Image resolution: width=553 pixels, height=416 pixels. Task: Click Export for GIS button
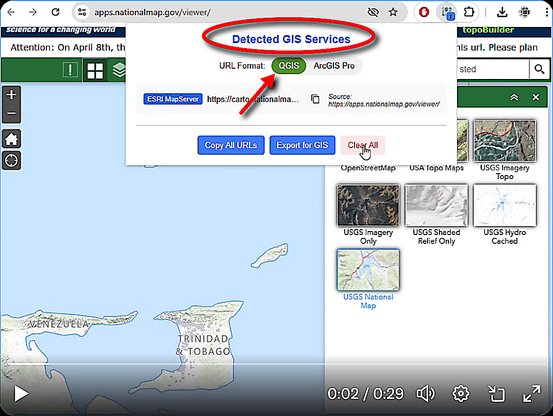click(302, 145)
